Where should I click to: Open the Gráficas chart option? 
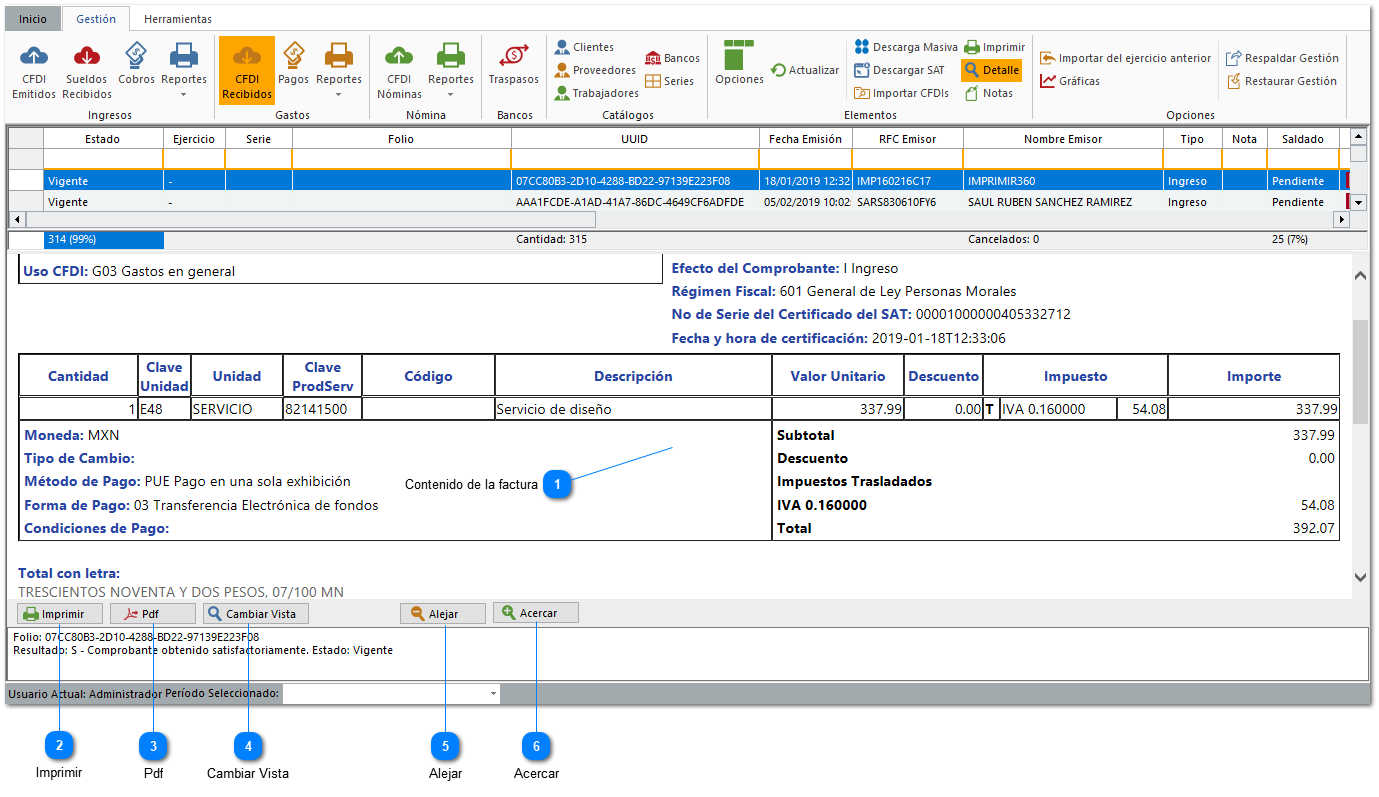(x=1070, y=81)
